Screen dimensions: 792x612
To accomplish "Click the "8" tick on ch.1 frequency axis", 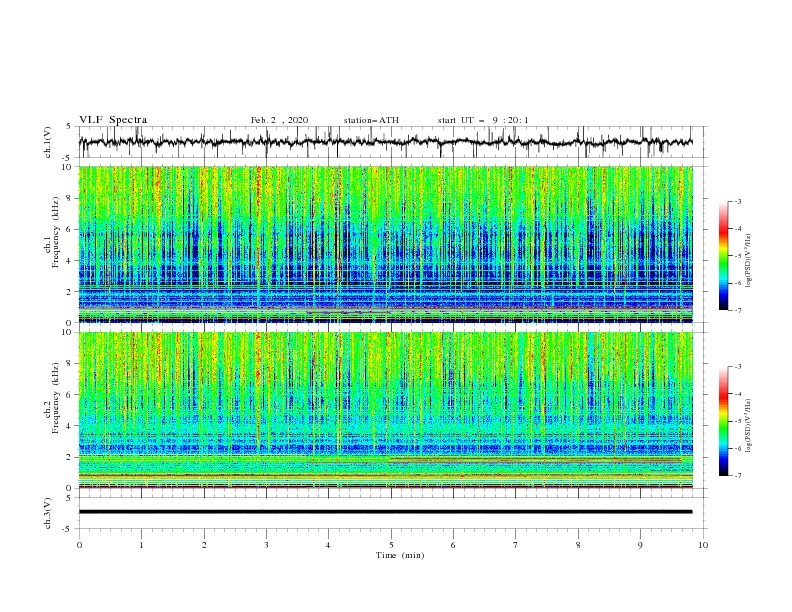I will tap(70, 198).
